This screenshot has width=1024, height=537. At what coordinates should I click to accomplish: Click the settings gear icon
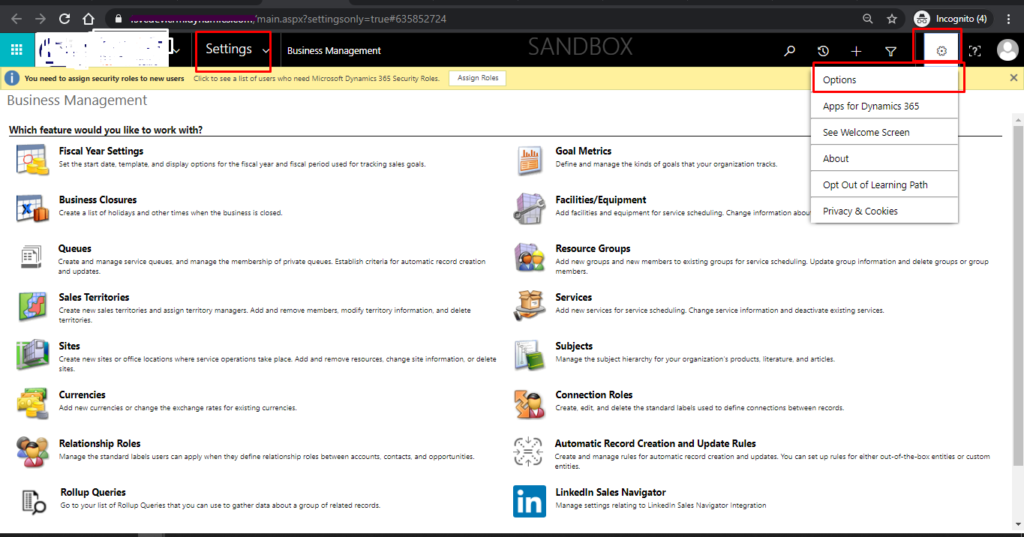(x=941, y=50)
